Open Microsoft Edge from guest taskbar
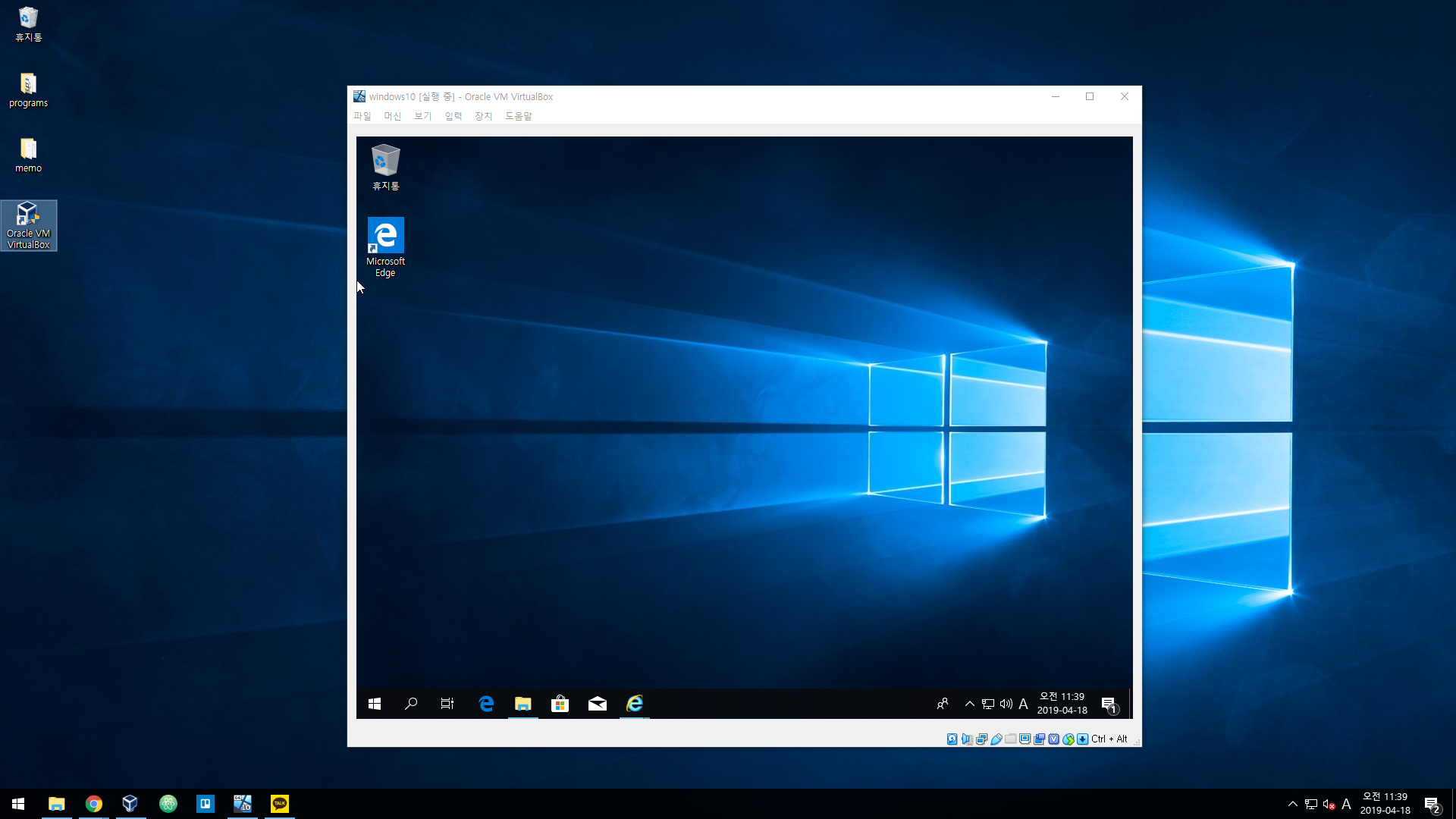 coord(486,704)
